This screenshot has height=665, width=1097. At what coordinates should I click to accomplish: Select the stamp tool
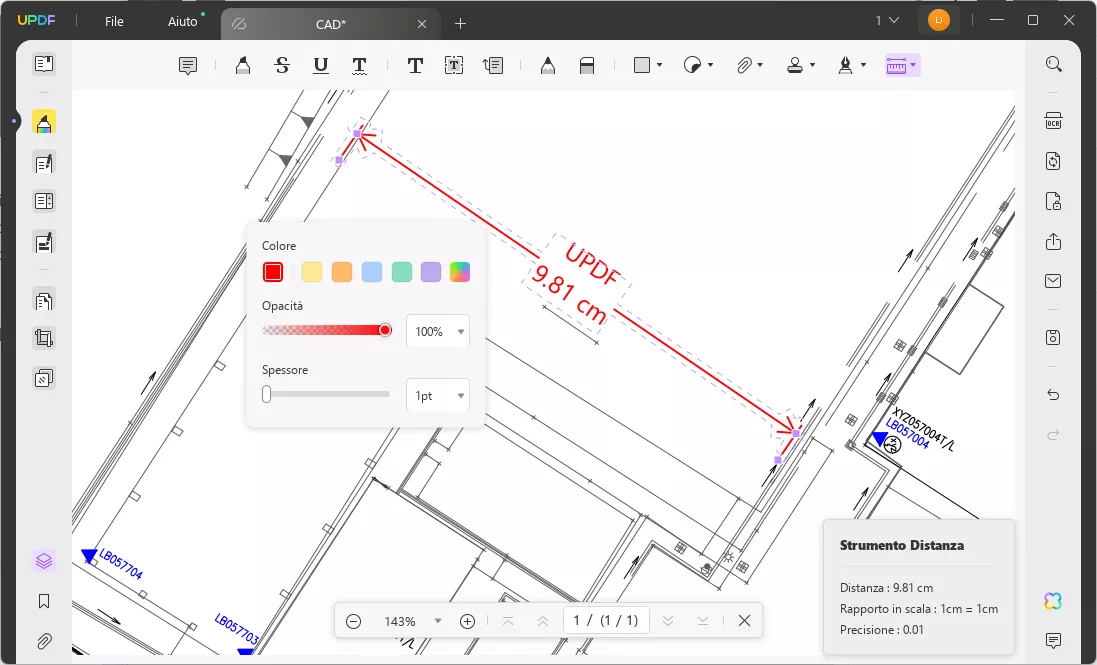click(795, 65)
